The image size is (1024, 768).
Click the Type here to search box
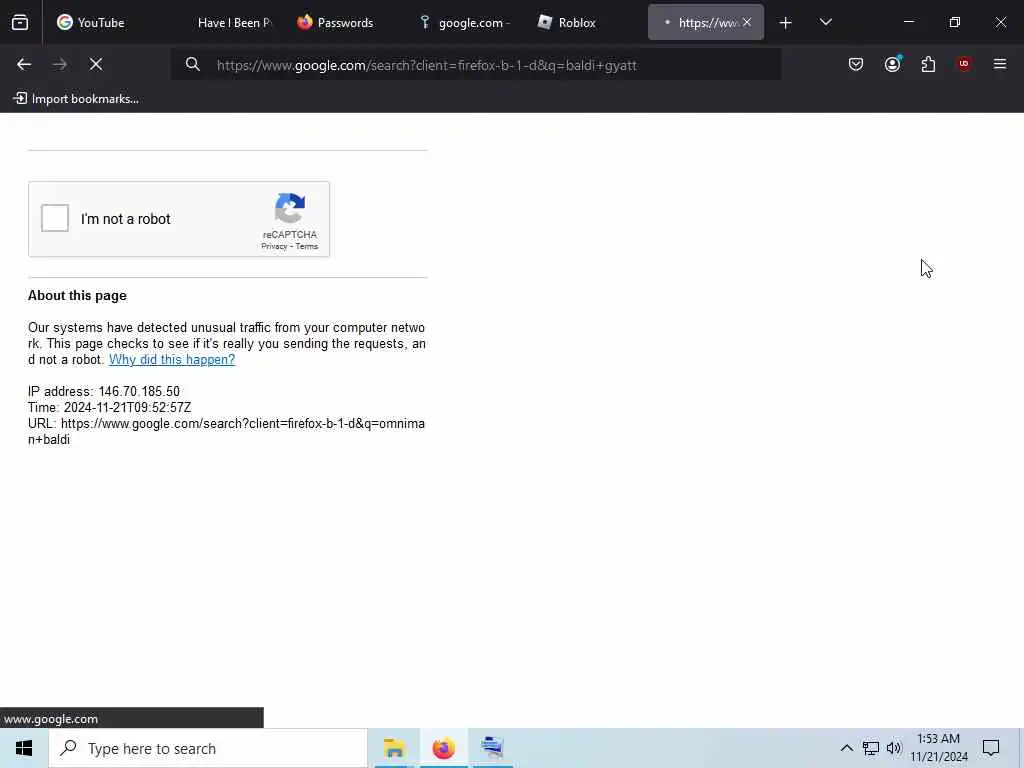coord(208,748)
